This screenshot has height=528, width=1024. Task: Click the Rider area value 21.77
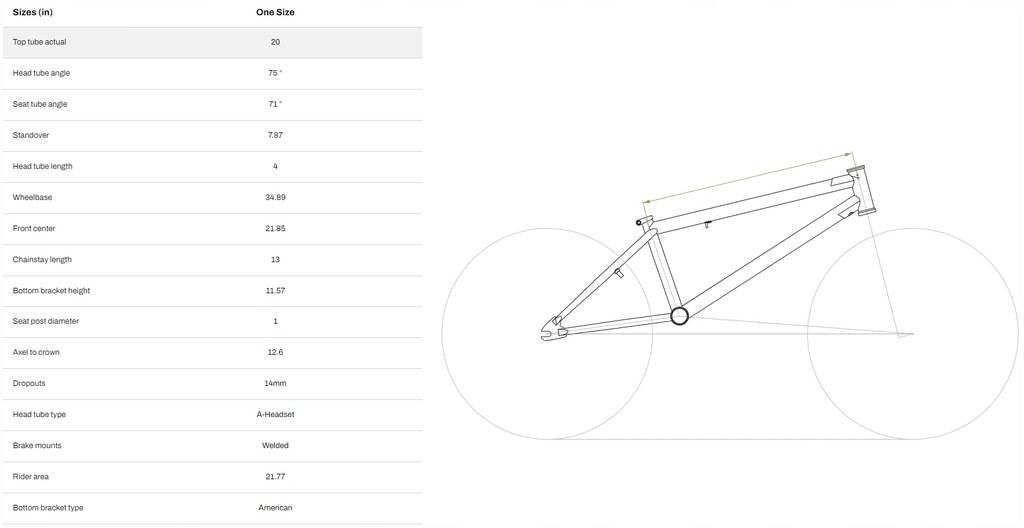(x=275, y=476)
